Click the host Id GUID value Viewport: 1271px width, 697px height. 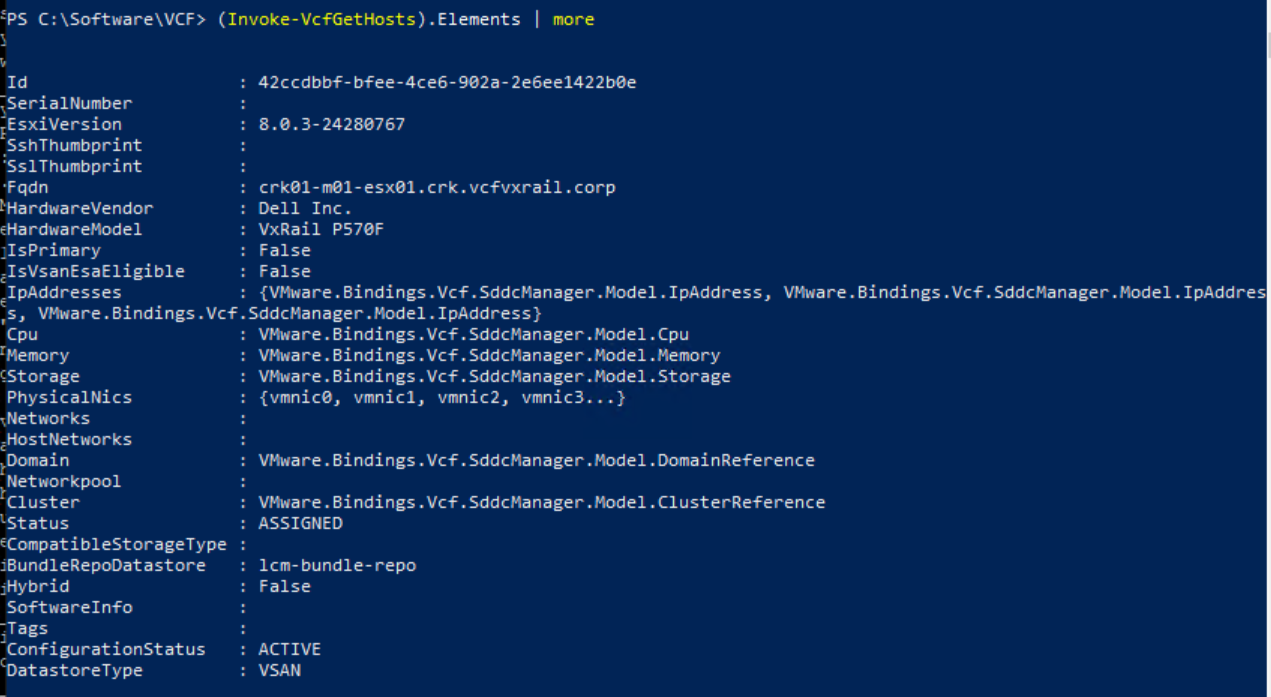447,82
